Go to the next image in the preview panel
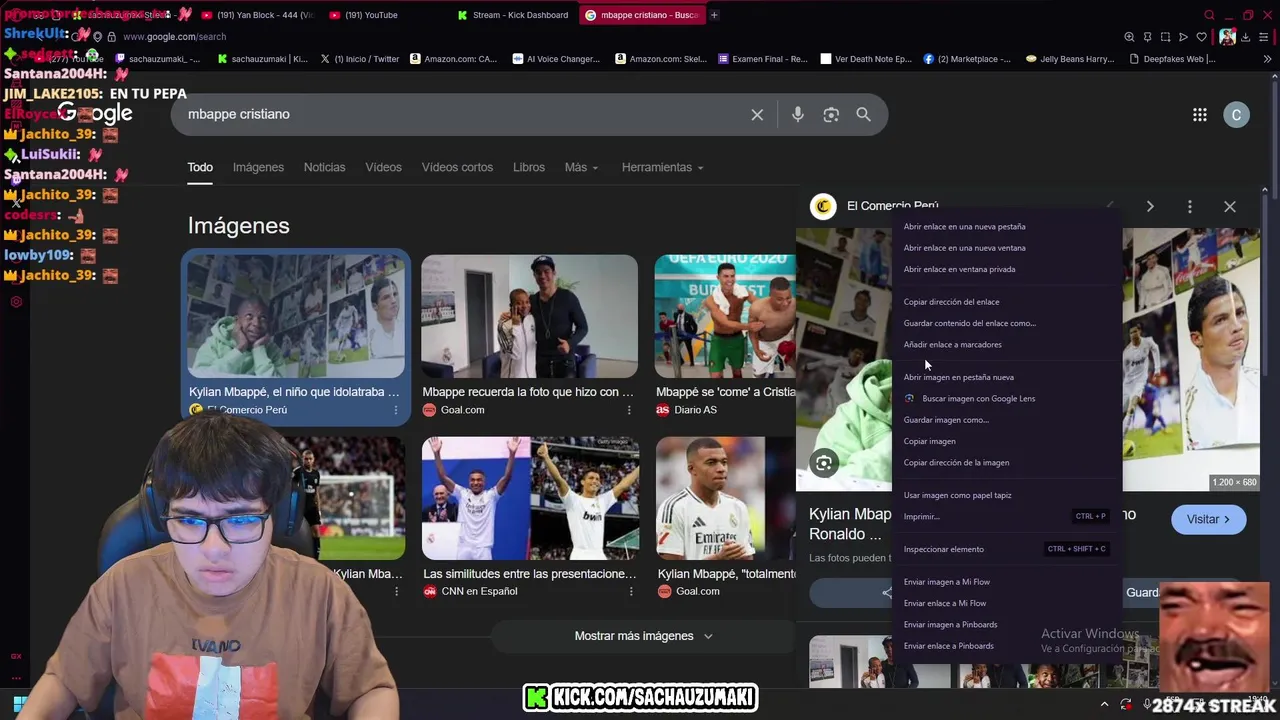Viewport: 1280px width, 720px height. coord(1150,207)
